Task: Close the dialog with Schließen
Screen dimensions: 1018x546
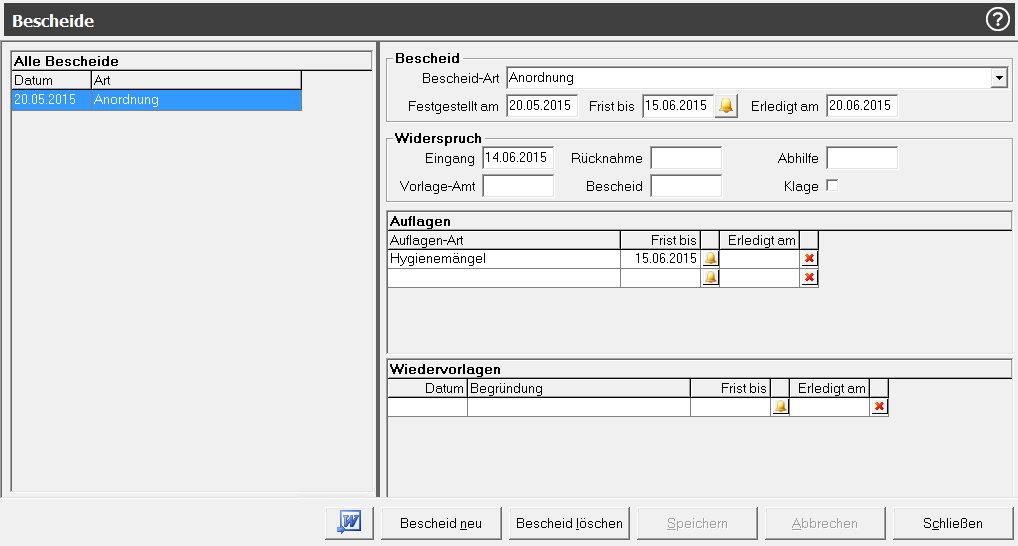Action: coord(952,523)
